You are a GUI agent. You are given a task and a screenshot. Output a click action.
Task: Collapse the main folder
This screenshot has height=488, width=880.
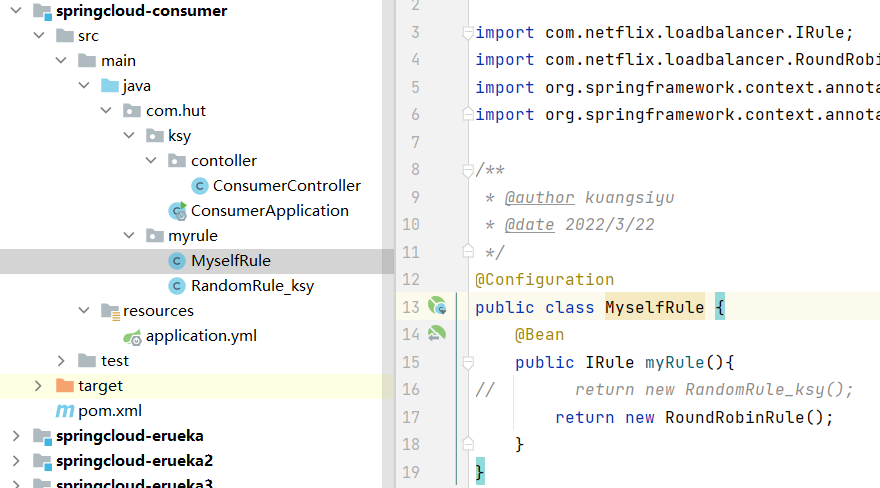click(61, 60)
